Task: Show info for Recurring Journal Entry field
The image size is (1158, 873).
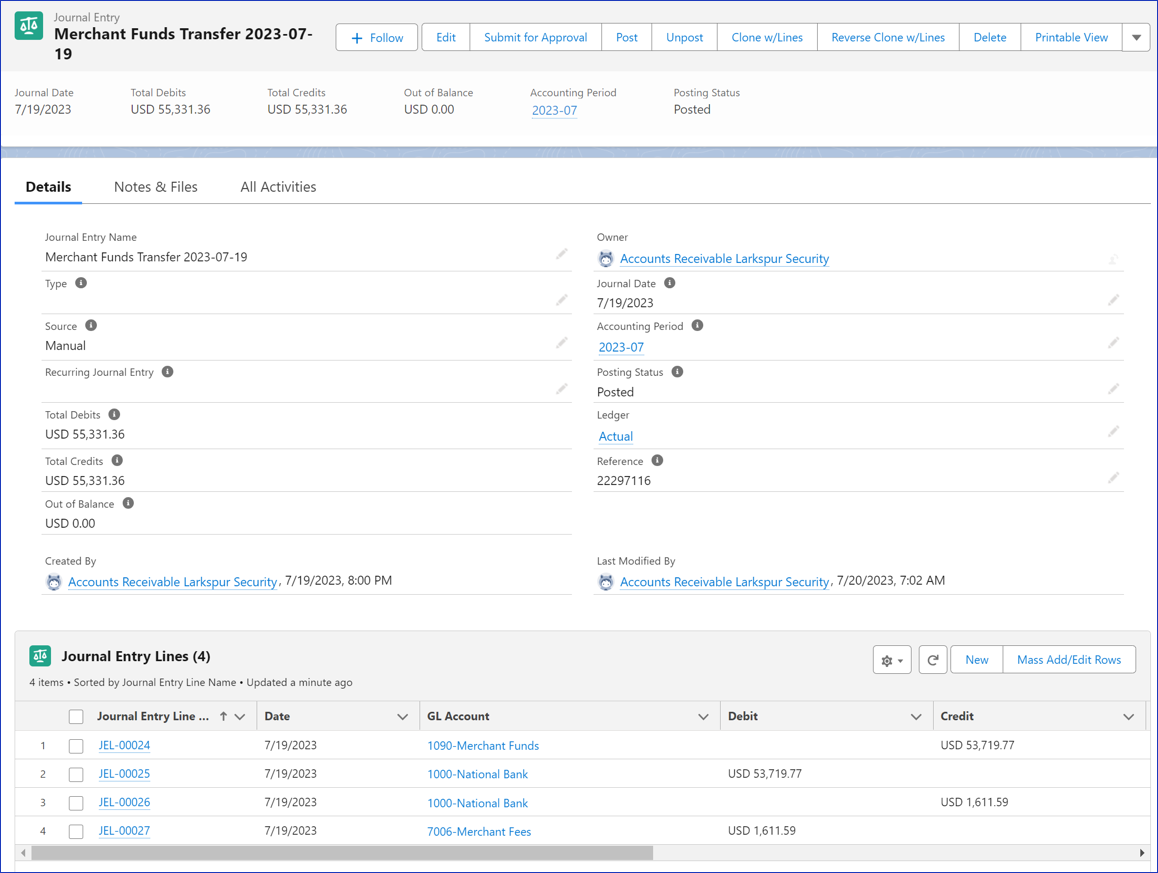Action: (168, 372)
